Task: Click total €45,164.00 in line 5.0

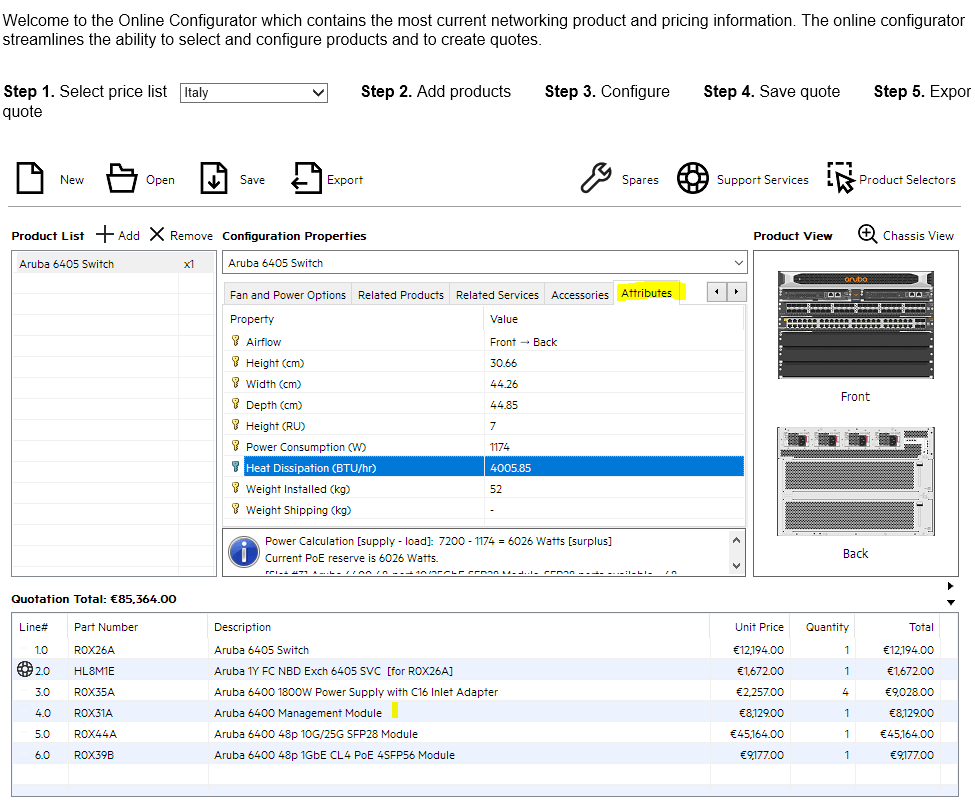Action: (907, 734)
